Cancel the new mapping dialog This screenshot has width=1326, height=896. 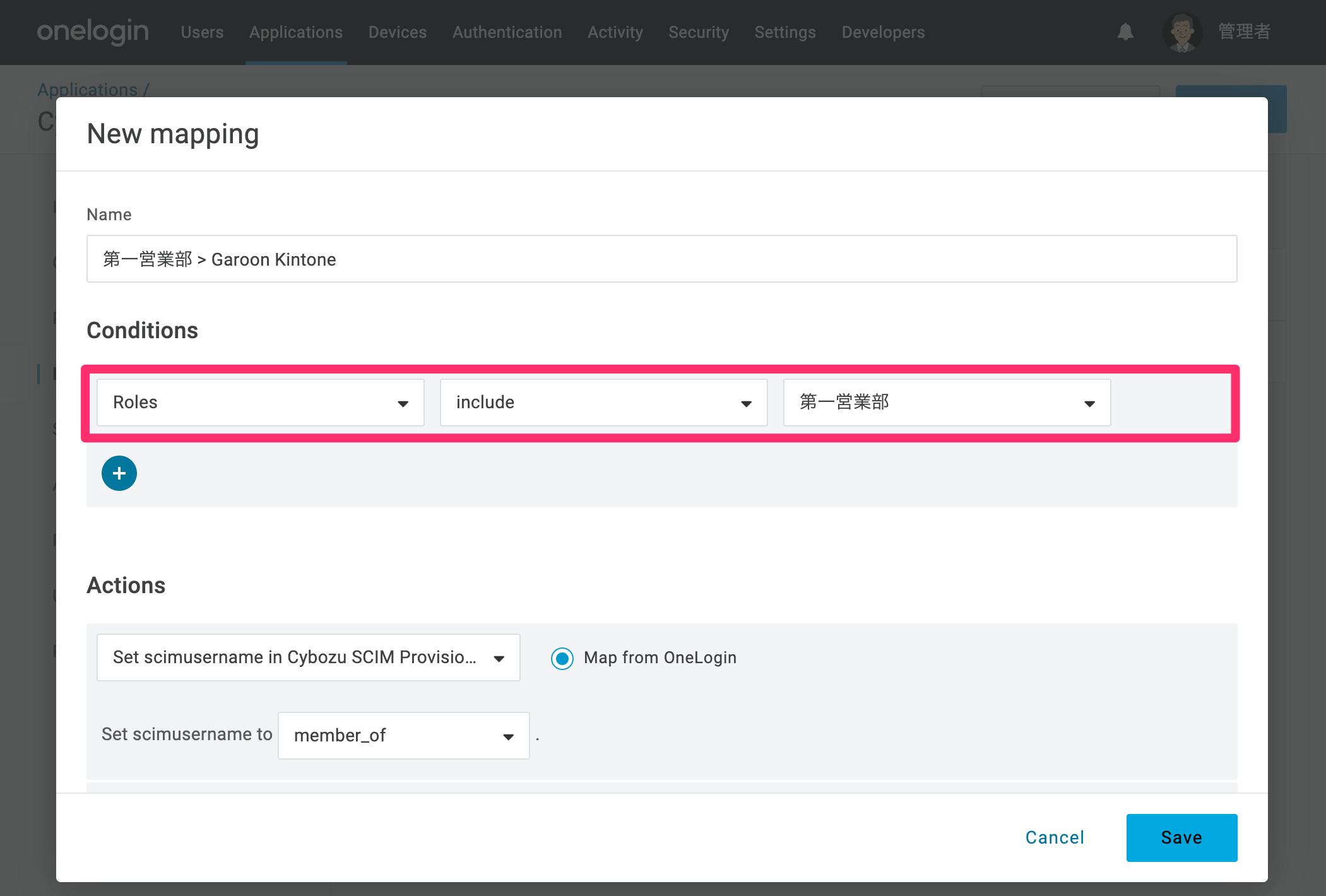pos(1055,838)
